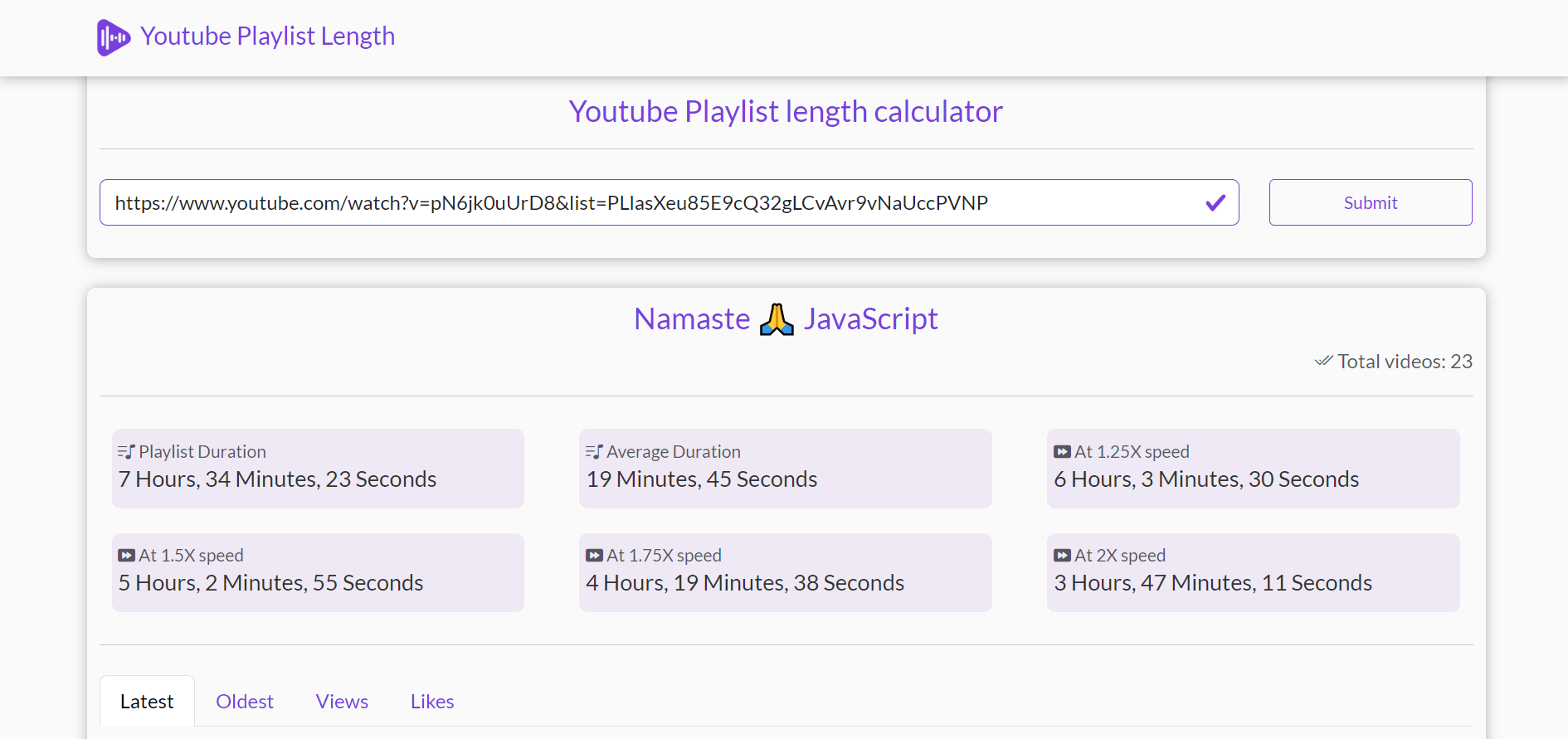This screenshot has height=739, width=1568.
Task: Click the Playlist Duration label
Action: point(202,452)
